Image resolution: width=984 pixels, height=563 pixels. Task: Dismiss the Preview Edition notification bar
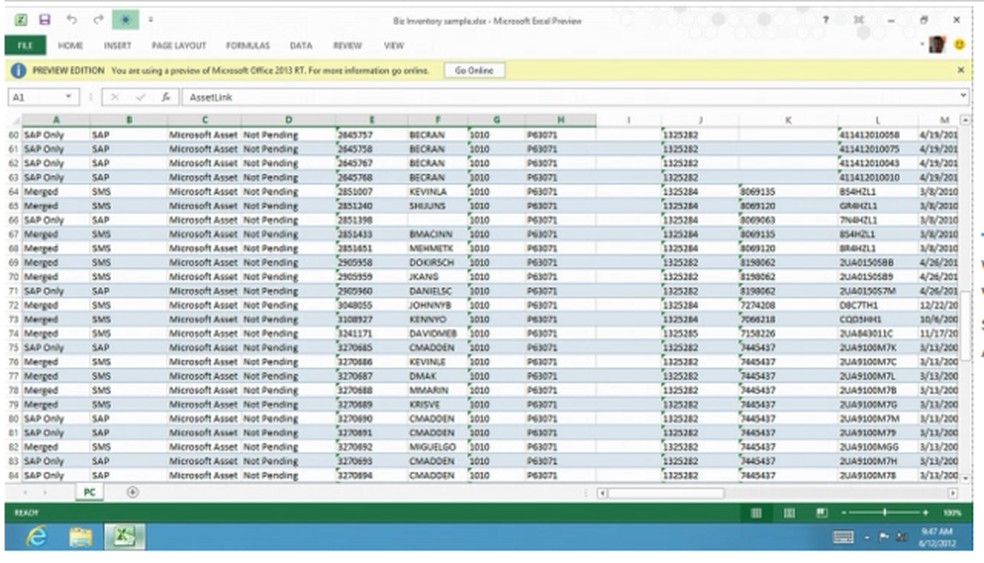coord(961,71)
